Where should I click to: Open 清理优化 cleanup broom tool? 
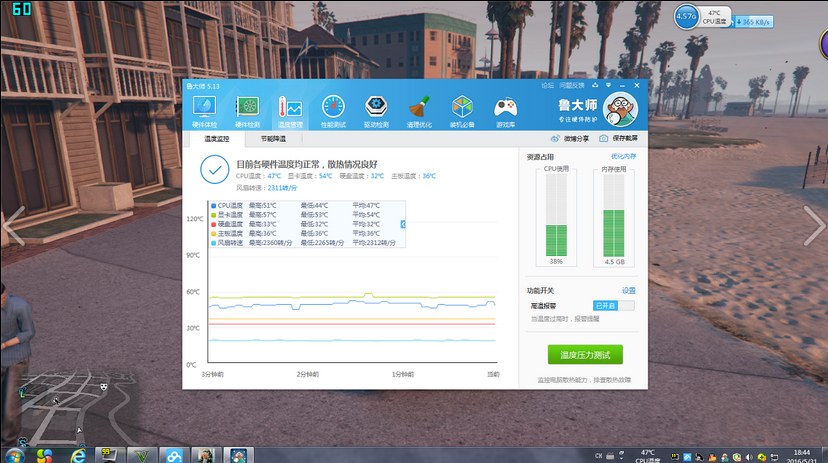(x=419, y=111)
